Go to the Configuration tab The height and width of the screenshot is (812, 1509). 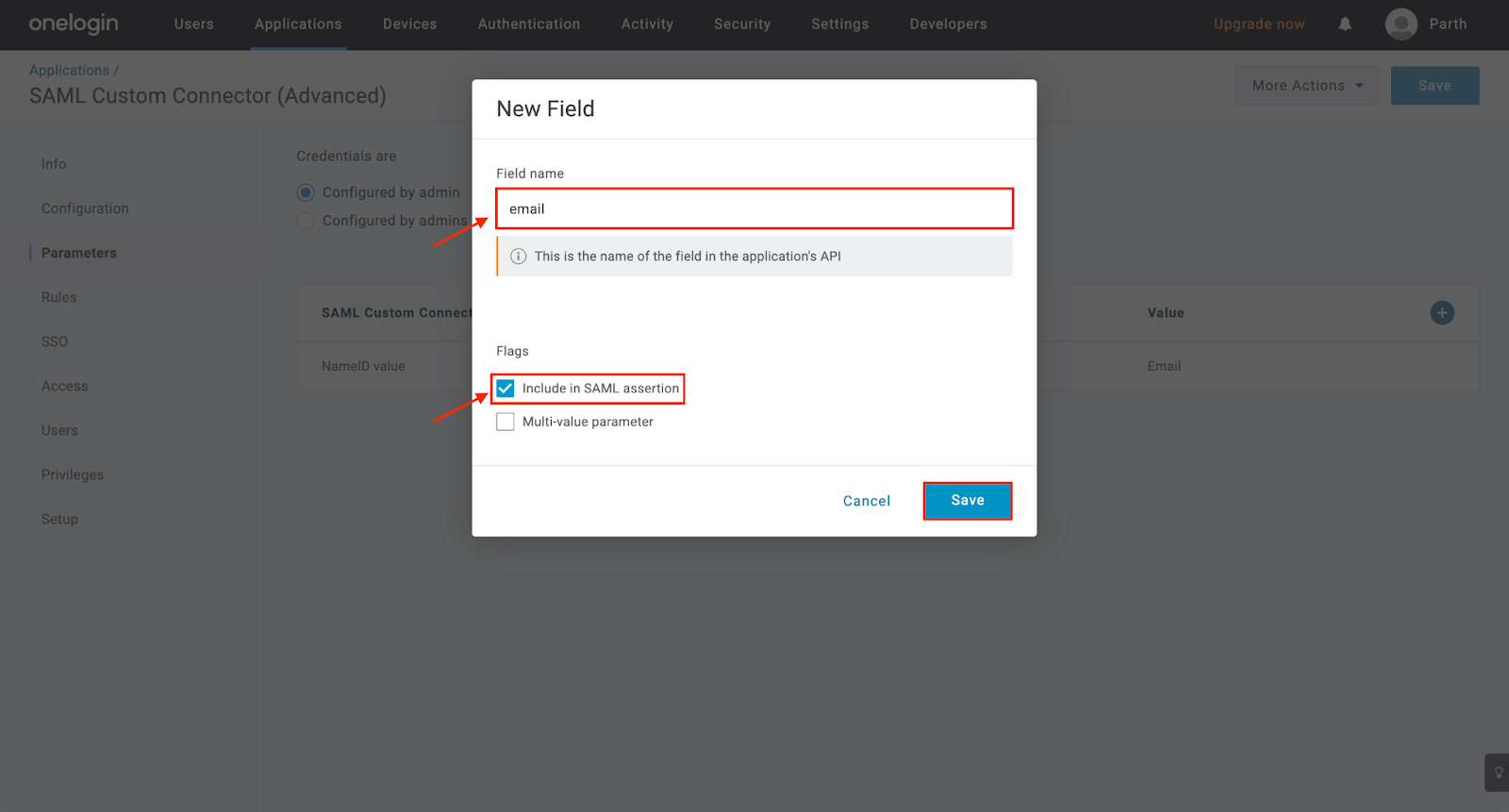pos(85,208)
